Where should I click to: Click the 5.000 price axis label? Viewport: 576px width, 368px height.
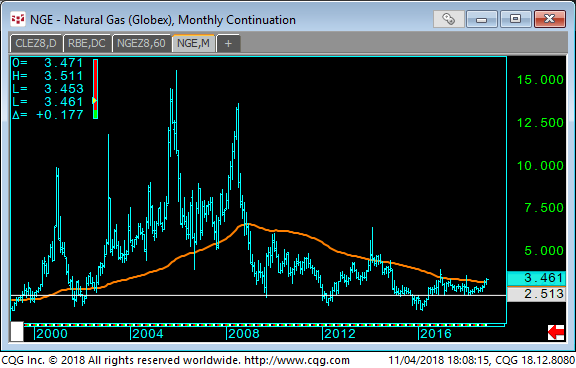(544, 251)
